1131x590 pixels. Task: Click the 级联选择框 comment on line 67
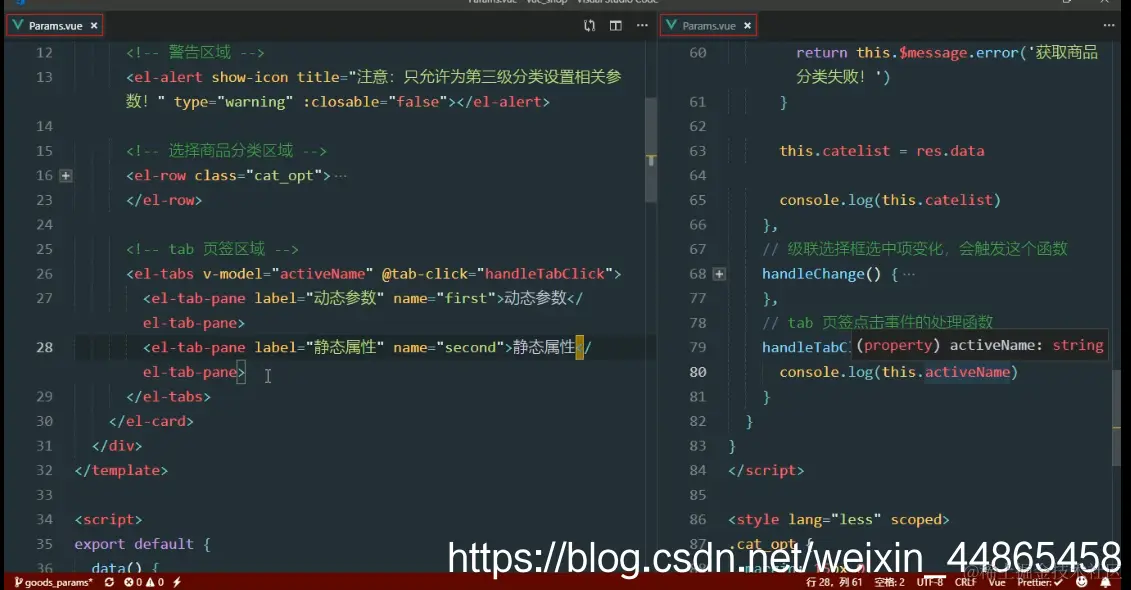point(915,249)
